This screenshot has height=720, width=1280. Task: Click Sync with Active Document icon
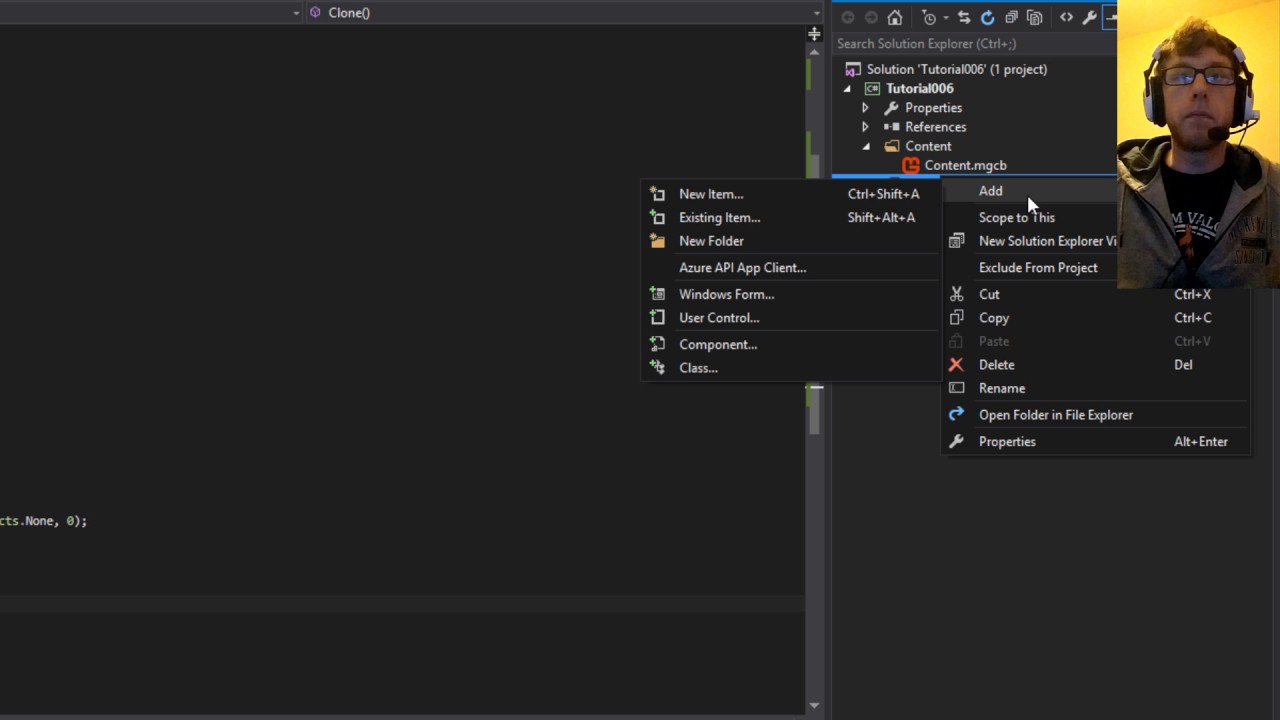point(964,17)
